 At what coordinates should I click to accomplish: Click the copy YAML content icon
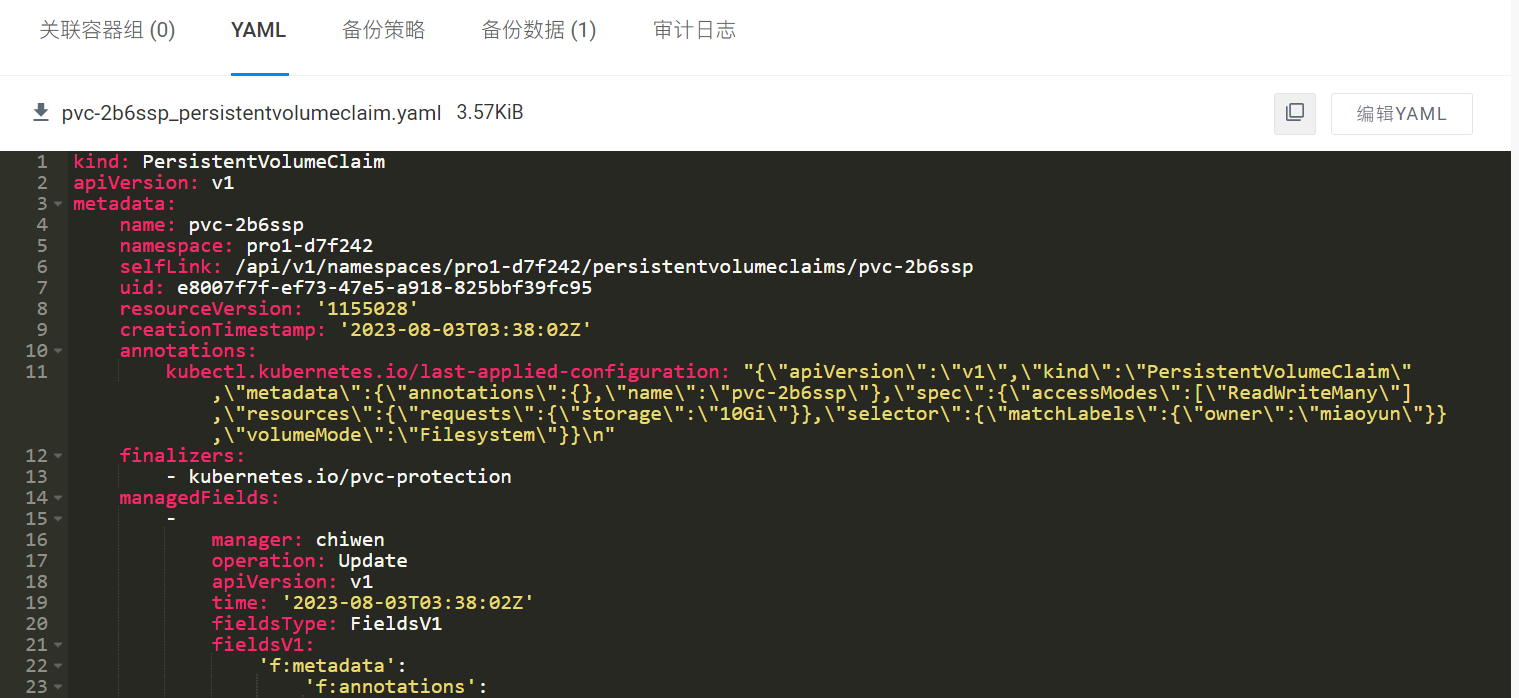point(1294,113)
